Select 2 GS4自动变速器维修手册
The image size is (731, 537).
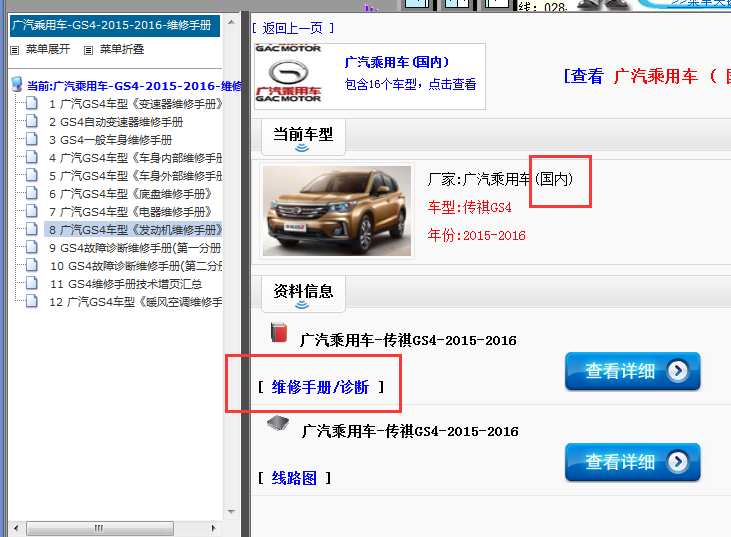coord(116,122)
